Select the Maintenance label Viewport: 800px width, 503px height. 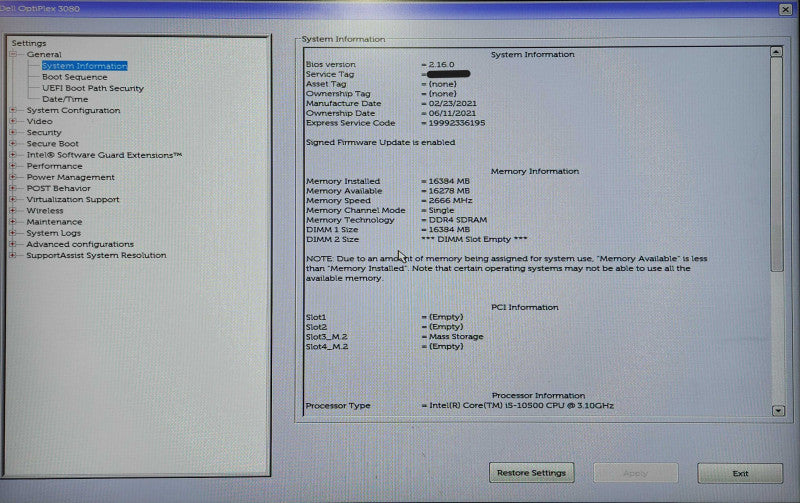tap(54, 222)
